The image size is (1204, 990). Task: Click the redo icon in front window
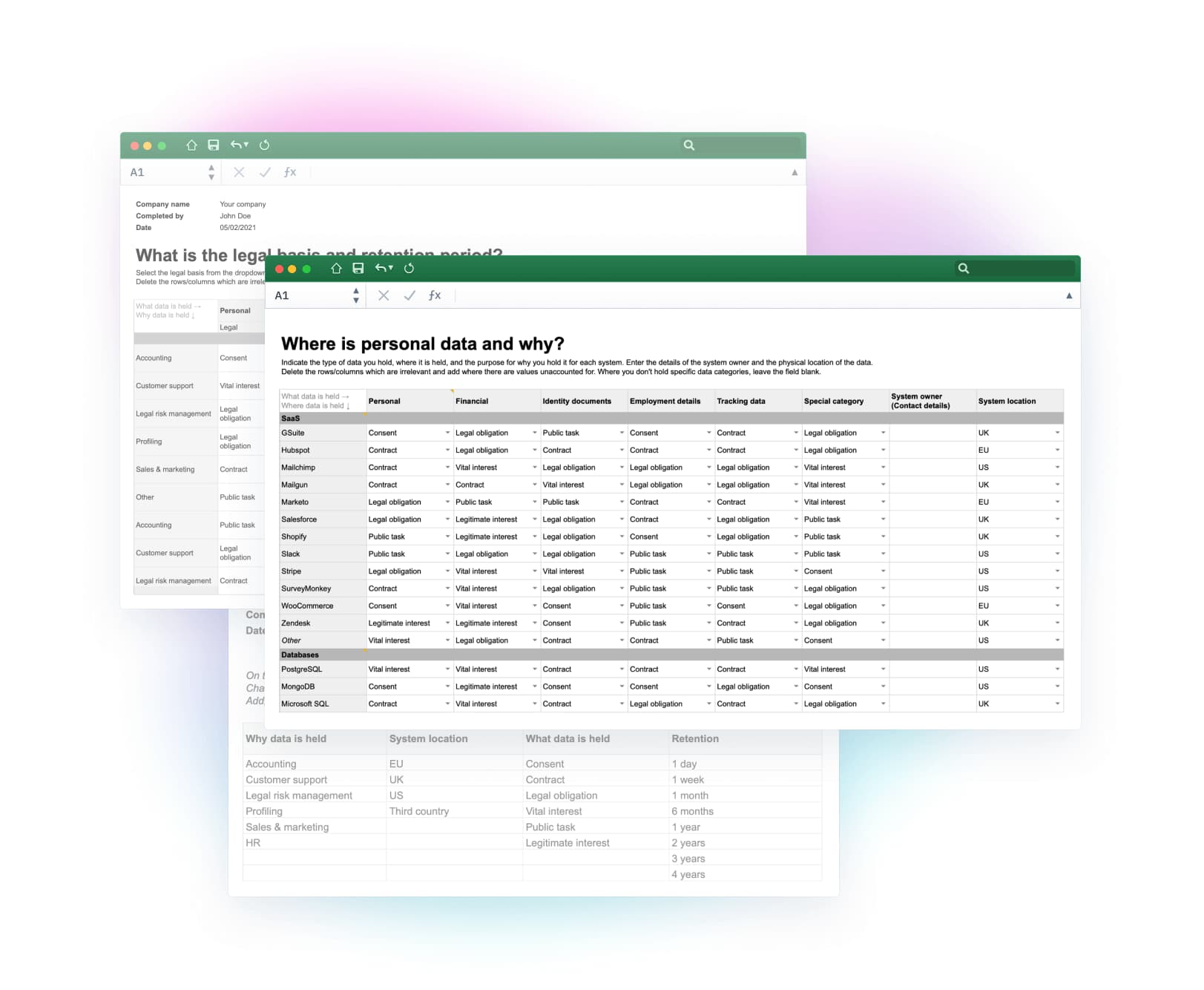(409, 269)
